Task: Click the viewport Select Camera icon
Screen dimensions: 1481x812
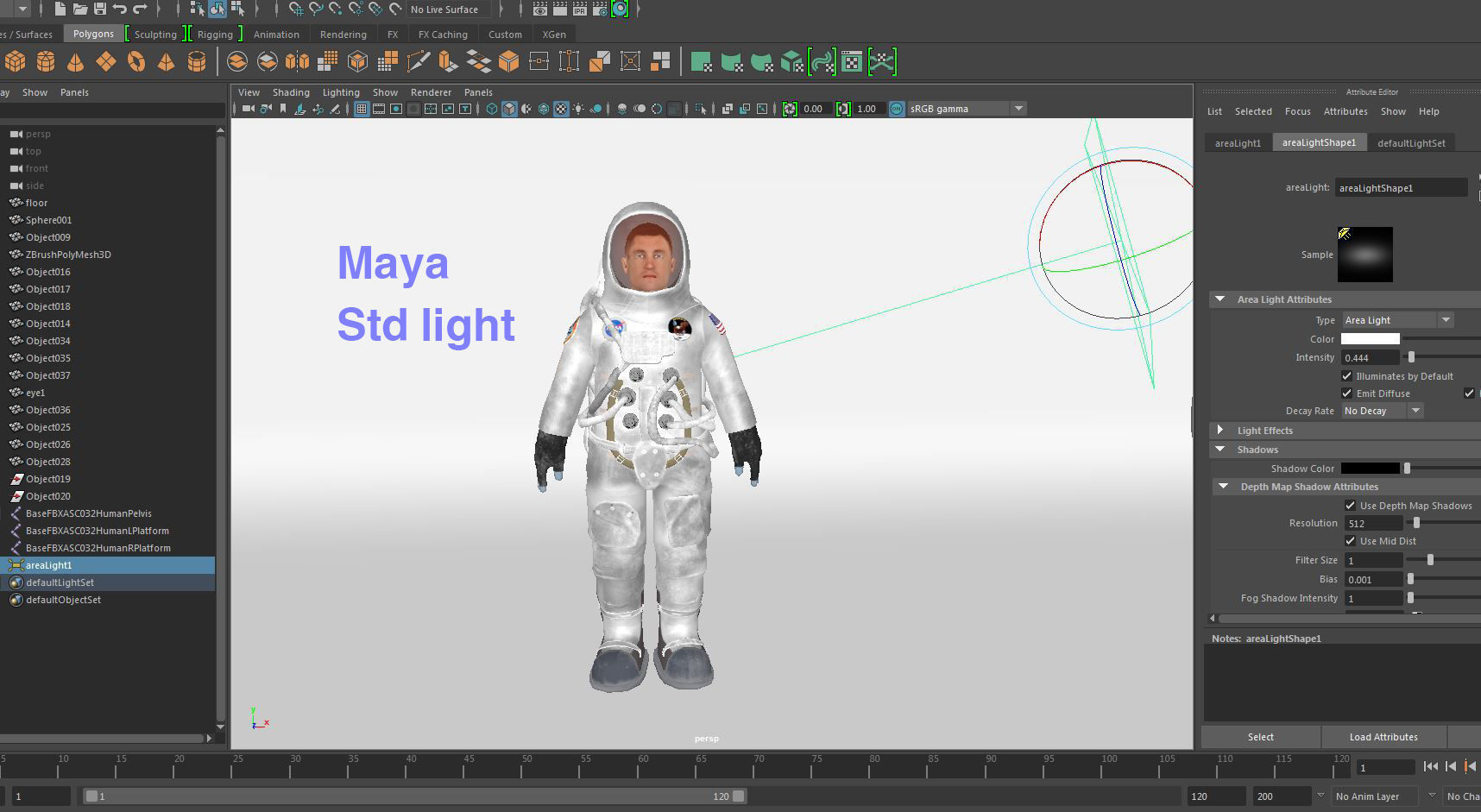Action: (249, 109)
